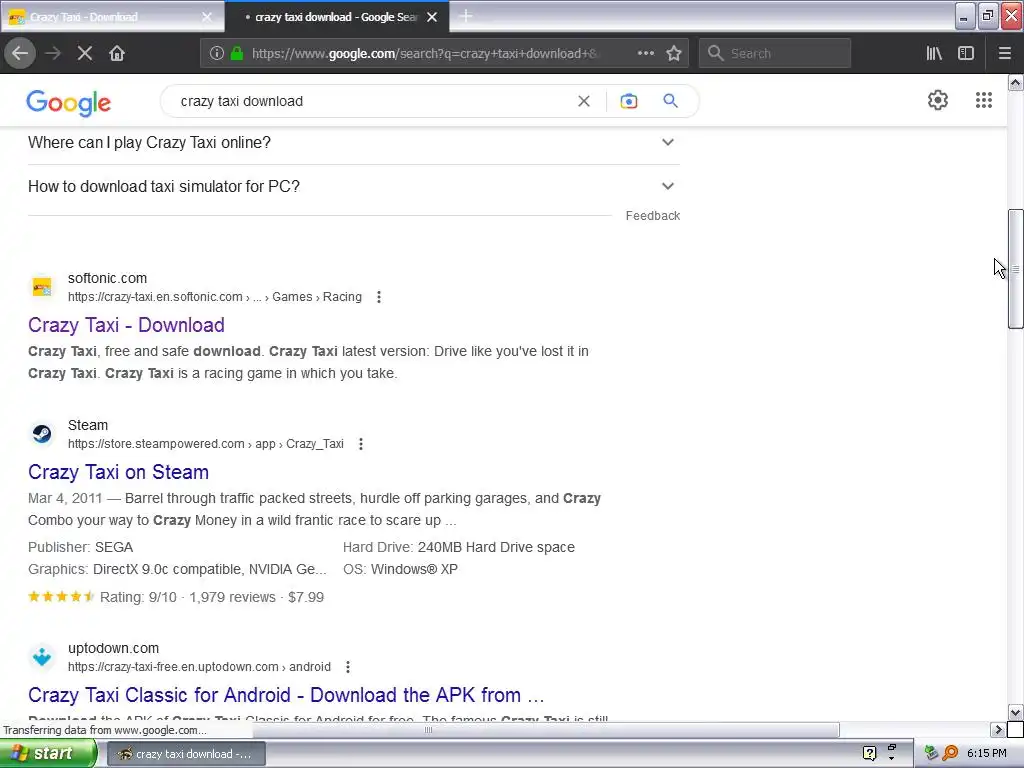Click the softonic.com site name
The height and width of the screenshot is (768, 1024).
[107, 278]
